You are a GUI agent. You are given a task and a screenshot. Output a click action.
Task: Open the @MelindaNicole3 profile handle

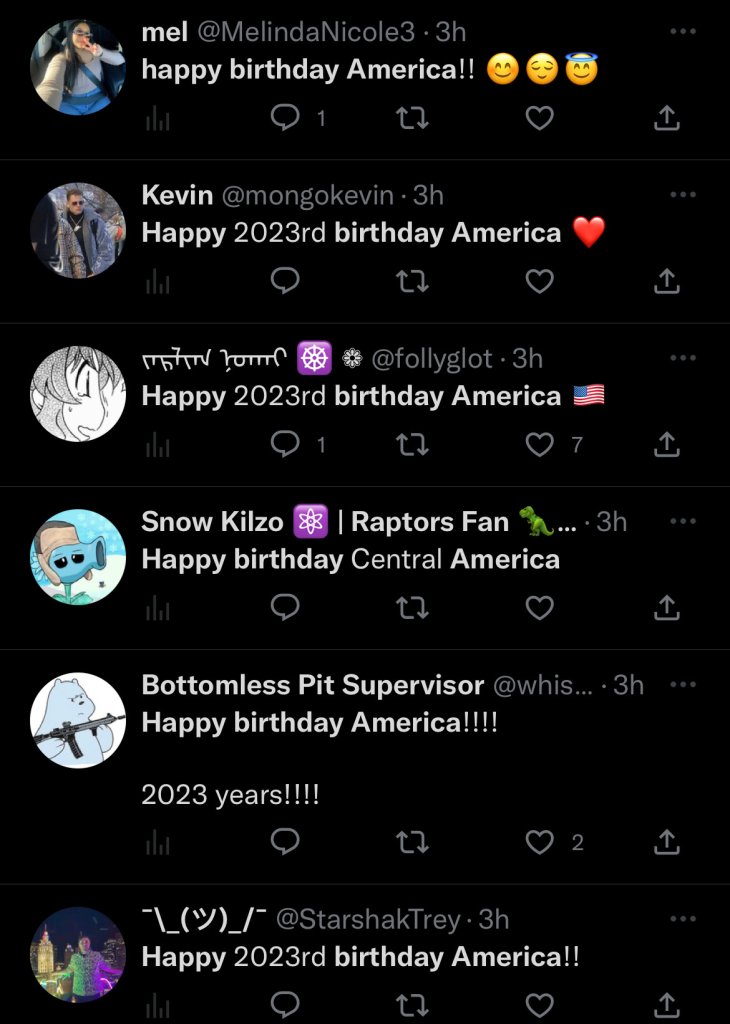pyautogui.click(x=306, y=32)
